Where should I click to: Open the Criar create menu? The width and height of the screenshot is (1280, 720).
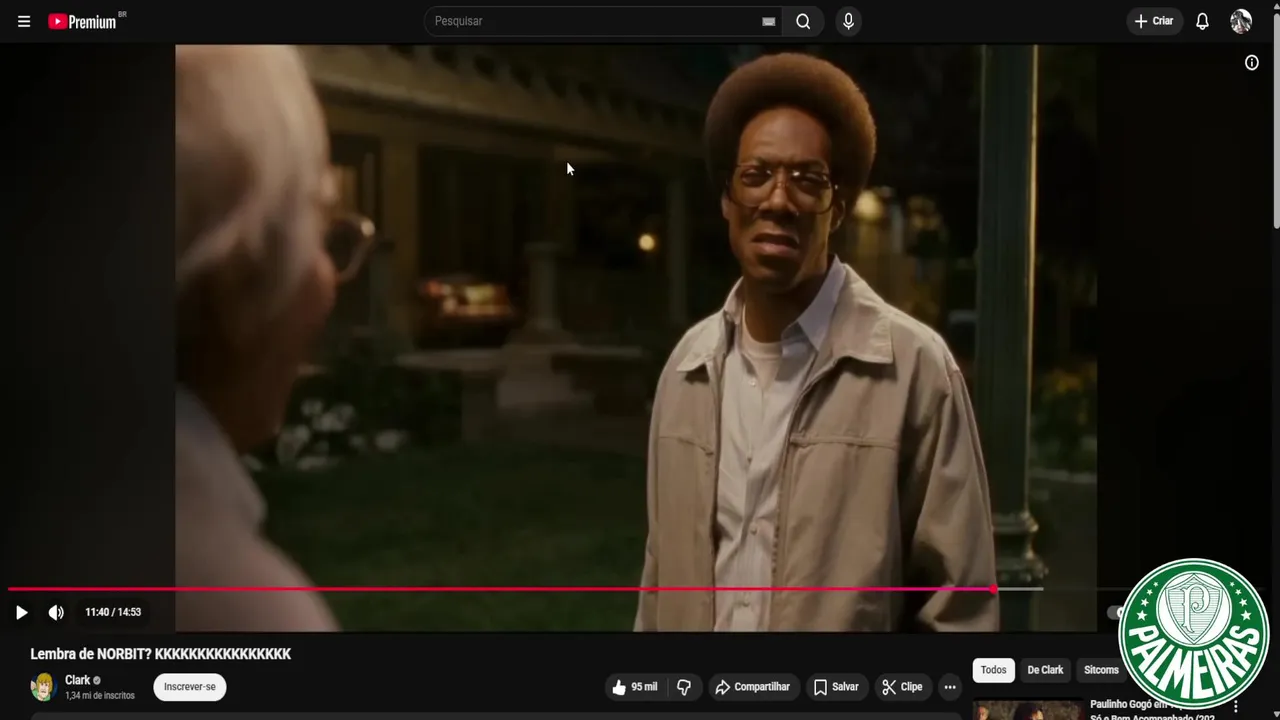click(x=1154, y=21)
